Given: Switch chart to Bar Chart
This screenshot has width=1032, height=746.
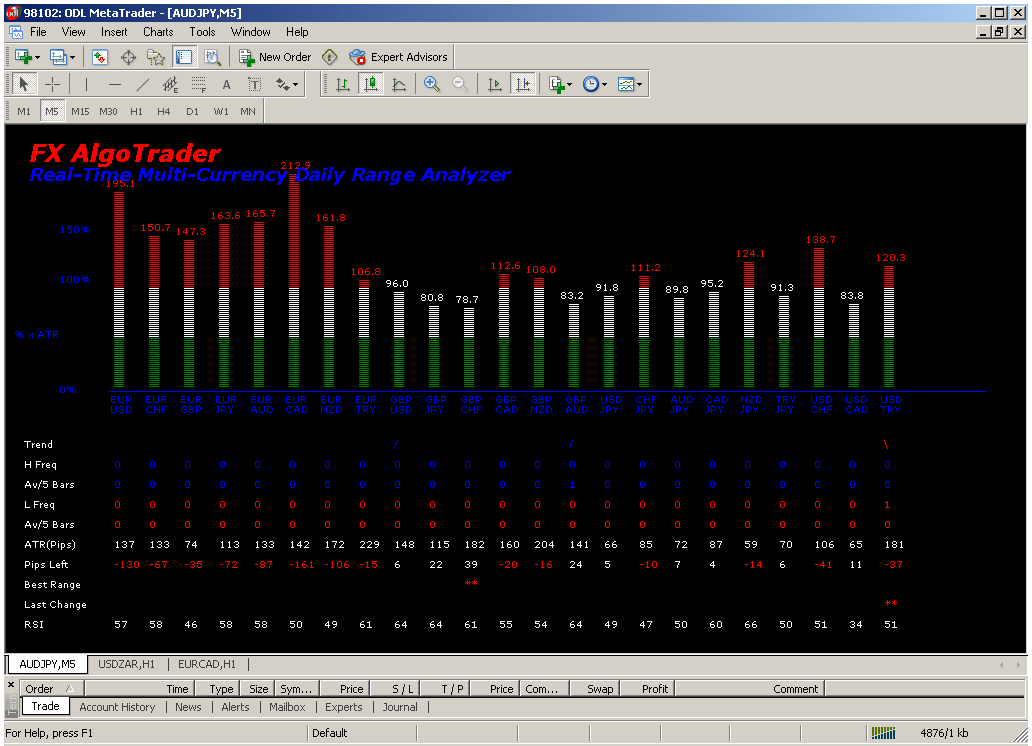Looking at the screenshot, I should [x=343, y=84].
